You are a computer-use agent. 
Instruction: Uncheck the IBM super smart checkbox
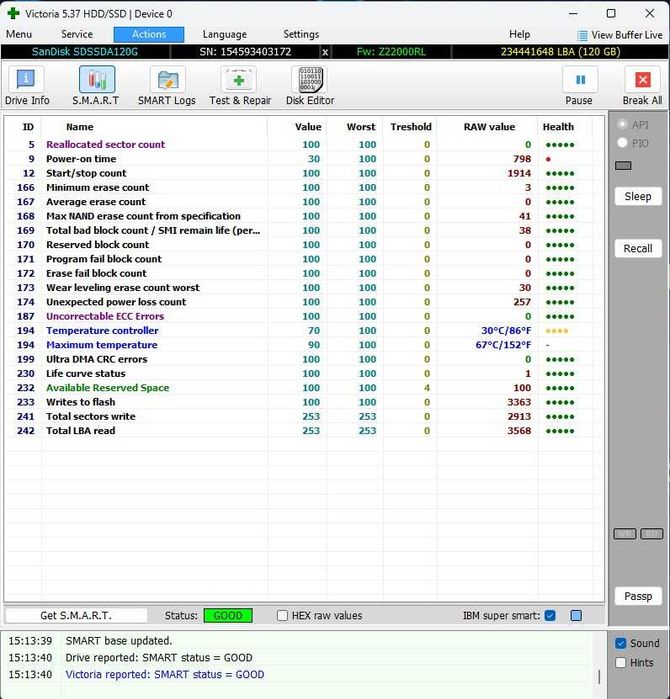tap(550, 616)
